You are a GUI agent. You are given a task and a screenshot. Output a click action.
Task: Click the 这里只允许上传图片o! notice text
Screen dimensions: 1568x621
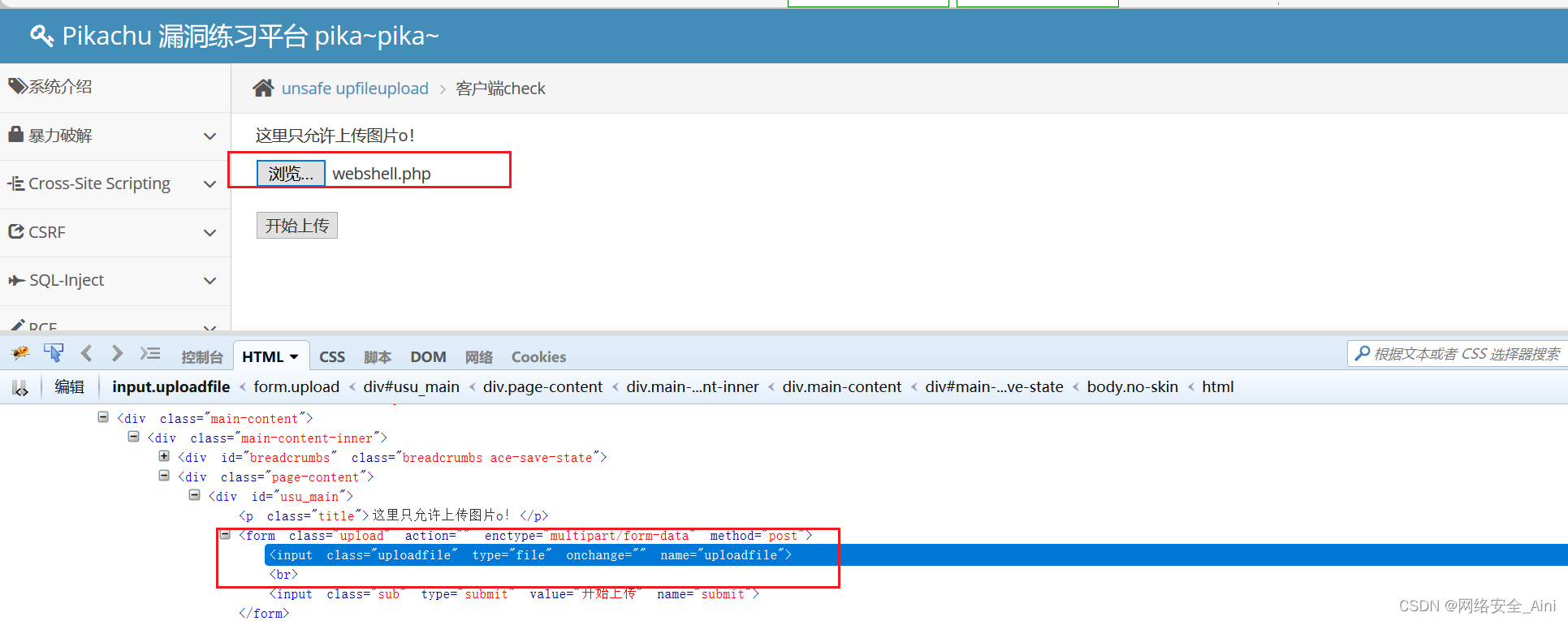(x=335, y=136)
